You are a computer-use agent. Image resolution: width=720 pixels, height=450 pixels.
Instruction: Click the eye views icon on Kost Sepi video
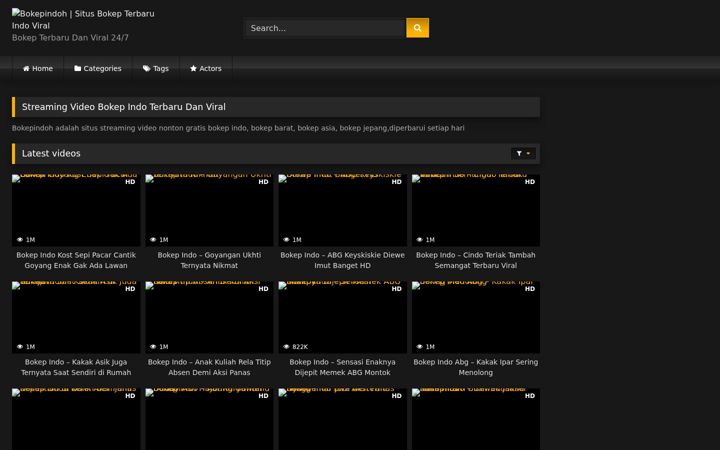coord(20,240)
